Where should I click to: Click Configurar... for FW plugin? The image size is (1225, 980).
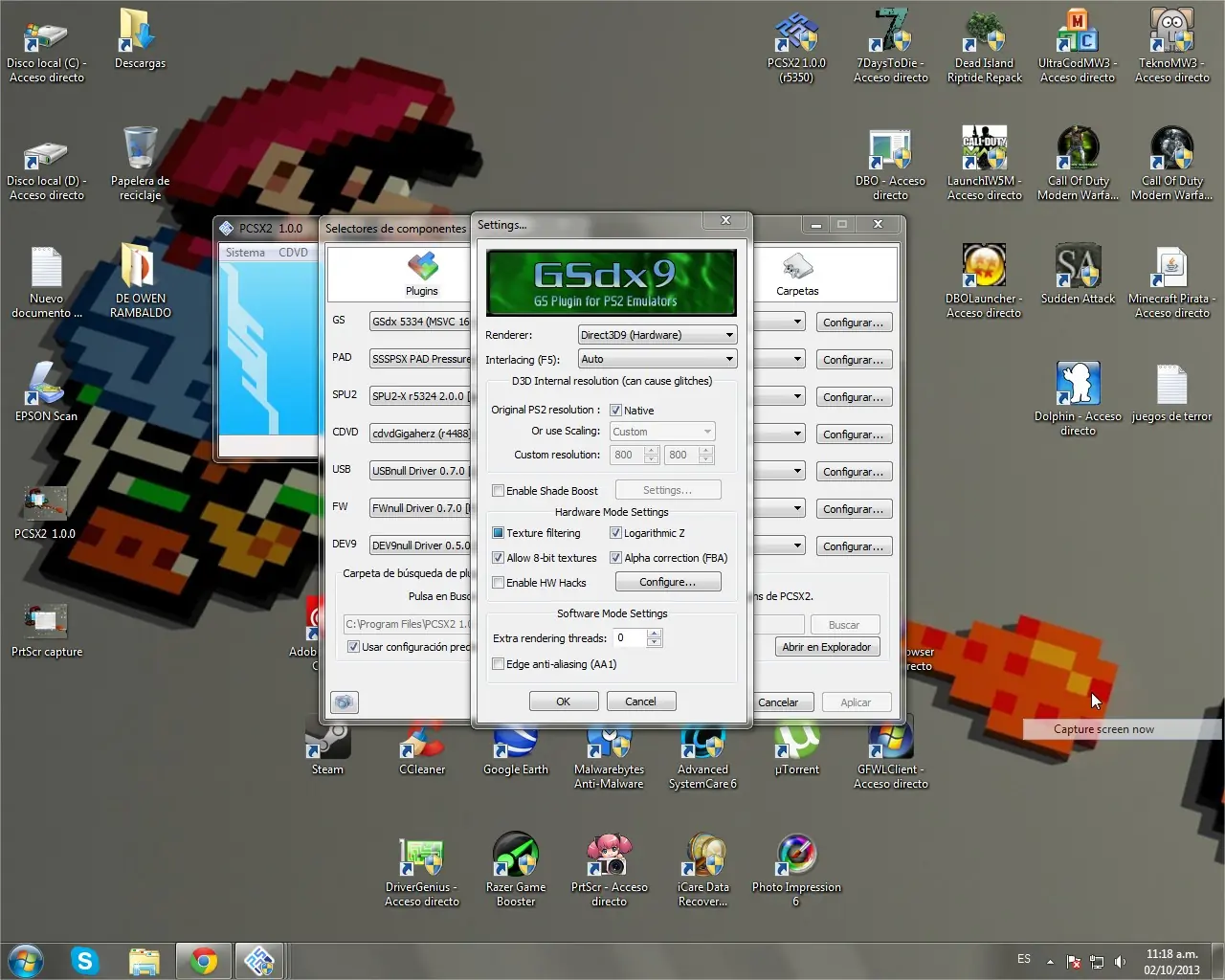pos(854,509)
